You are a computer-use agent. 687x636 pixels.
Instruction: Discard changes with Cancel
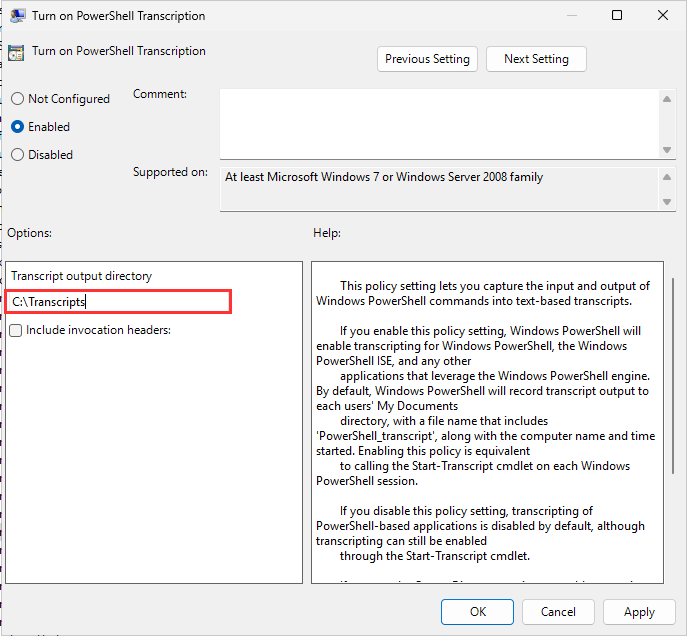coord(558,612)
